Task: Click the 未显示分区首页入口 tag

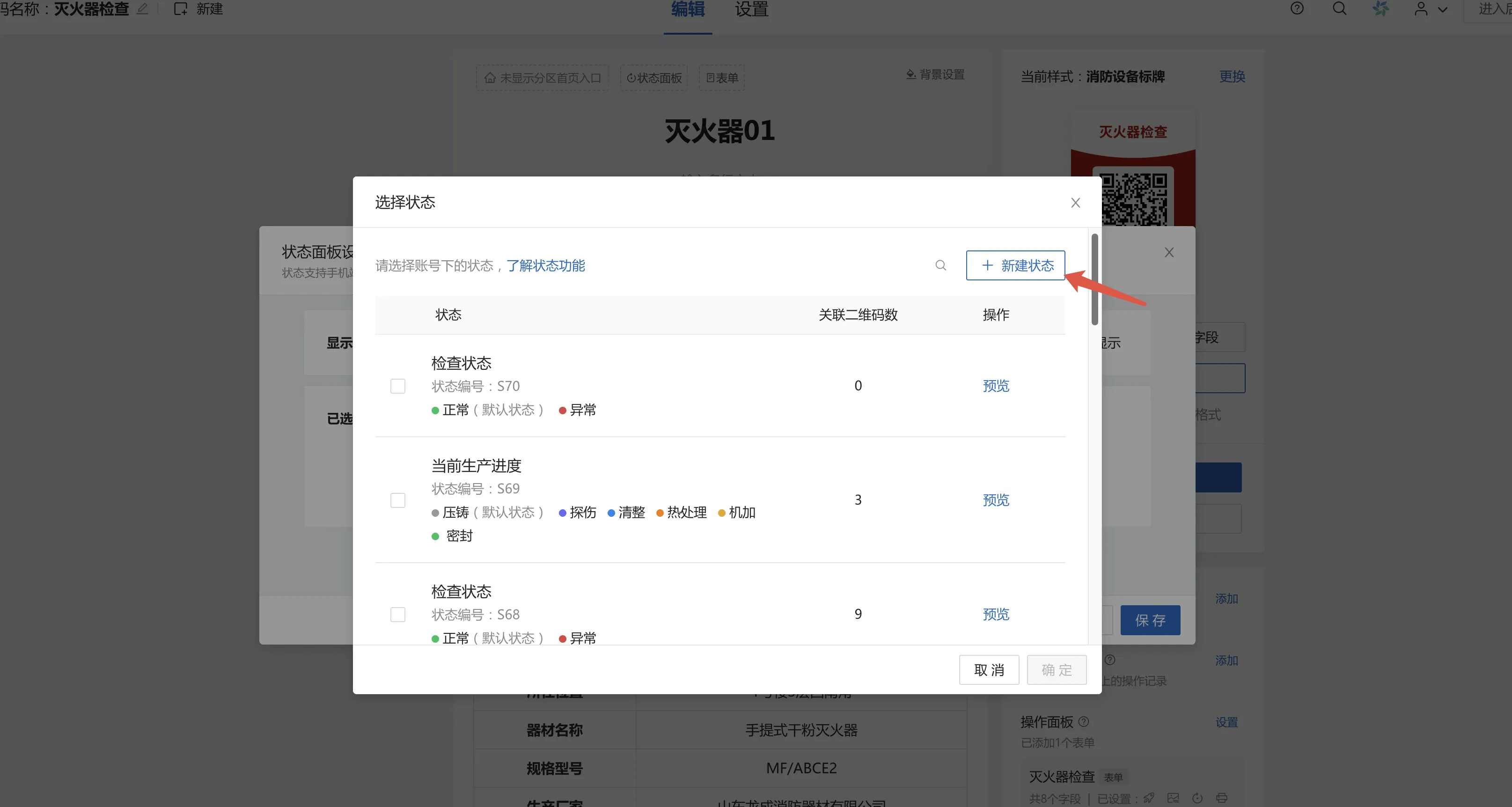Action: (x=543, y=78)
